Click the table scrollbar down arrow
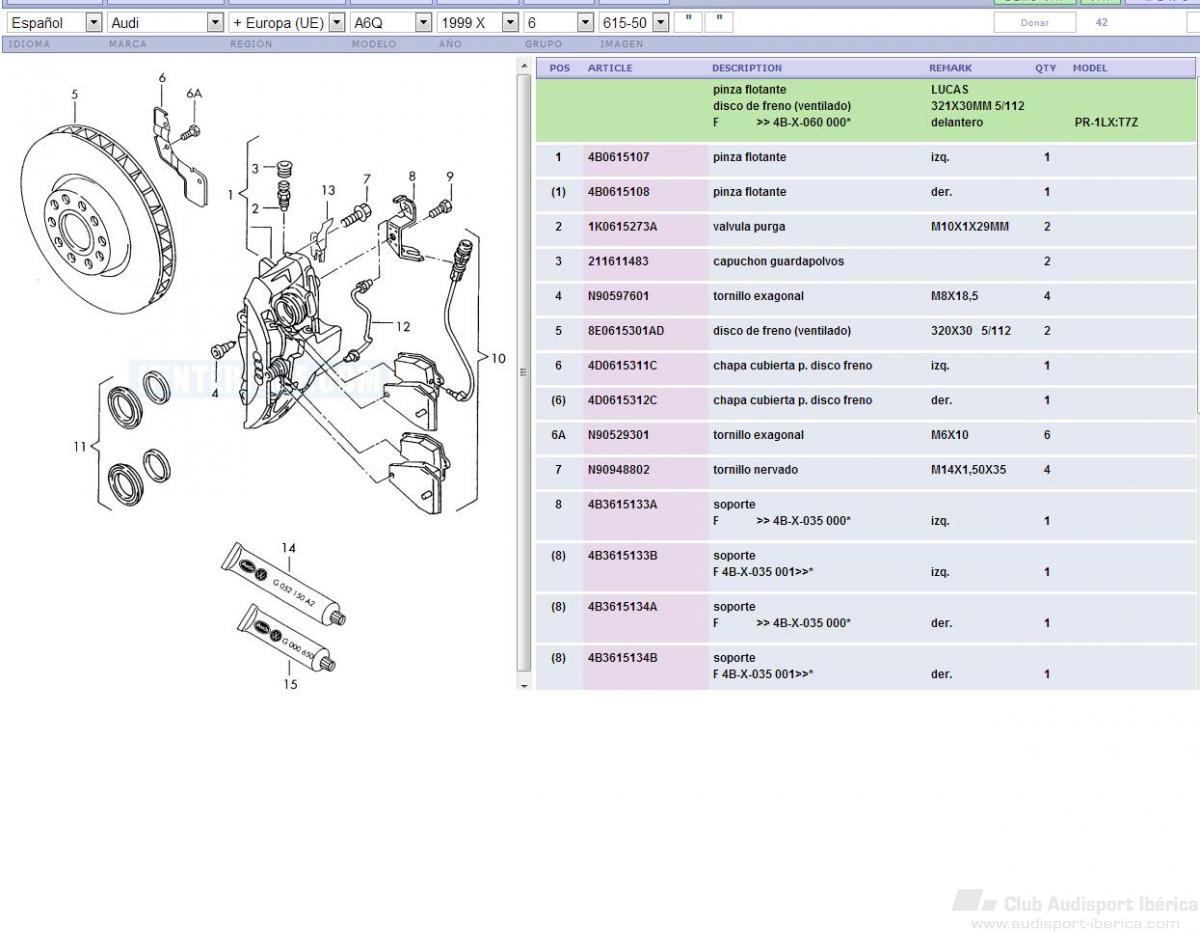The width and height of the screenshot is (1200, 932). pyautogui.click(x=525, y=686)
